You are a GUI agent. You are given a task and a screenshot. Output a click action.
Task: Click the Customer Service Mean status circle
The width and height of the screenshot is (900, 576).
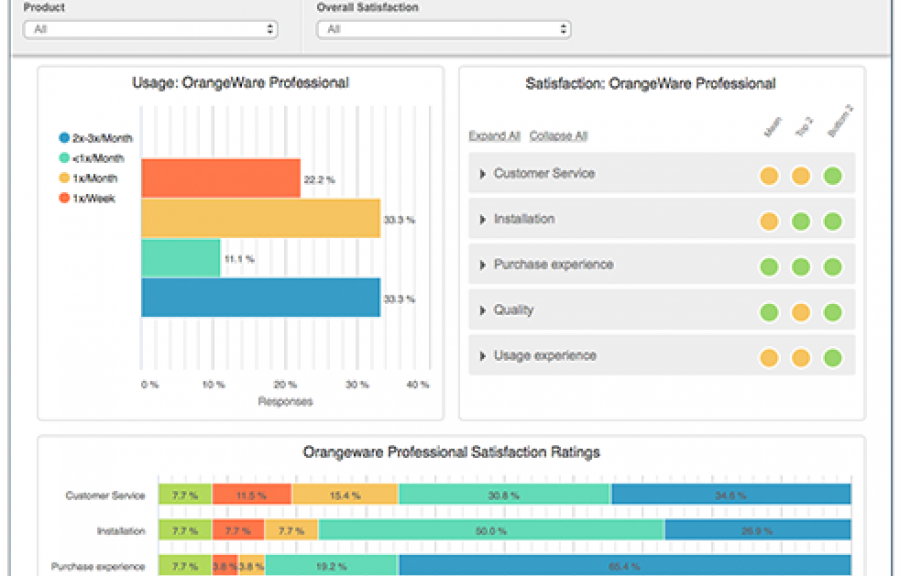[769, 176]
